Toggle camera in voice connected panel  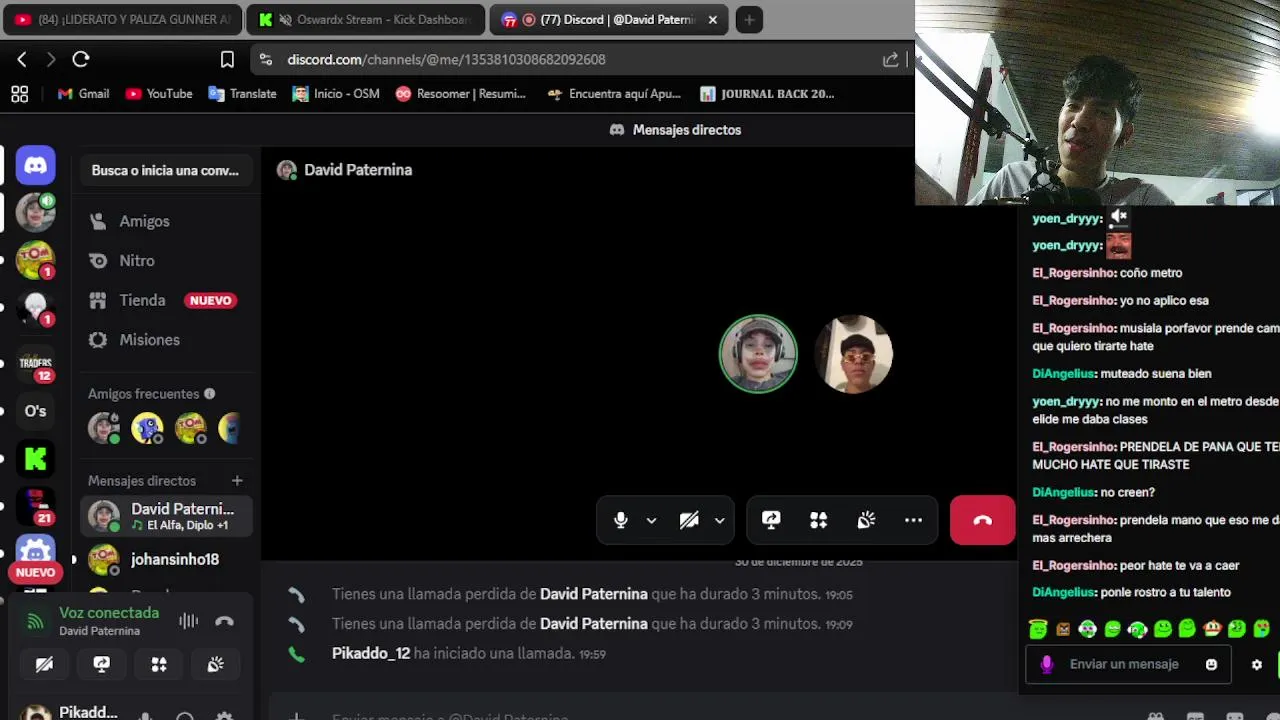pyautogui.click(x=44, y=664)
